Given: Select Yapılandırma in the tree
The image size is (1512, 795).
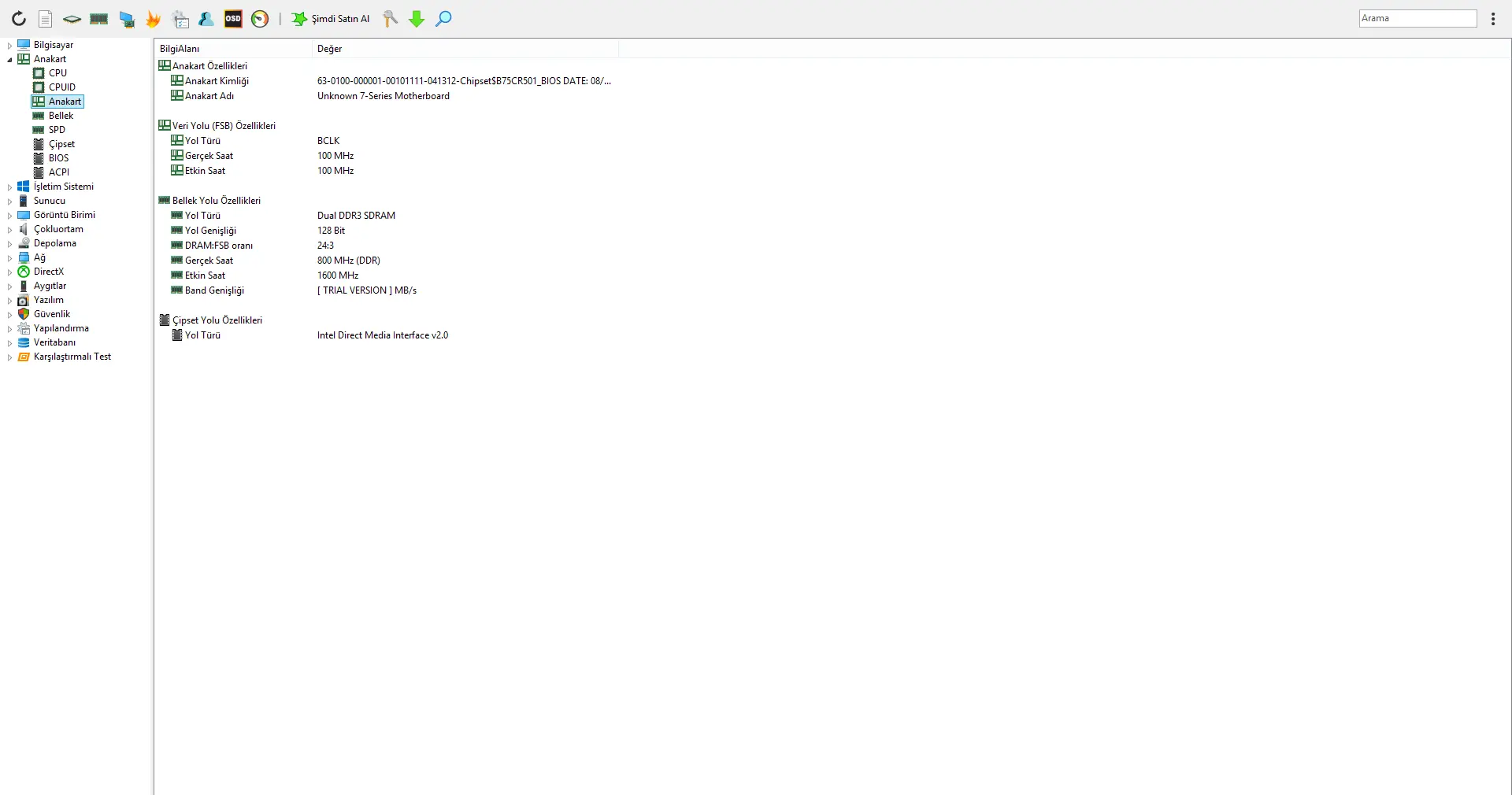Looking at the screenshot, I should pos(61,328).
